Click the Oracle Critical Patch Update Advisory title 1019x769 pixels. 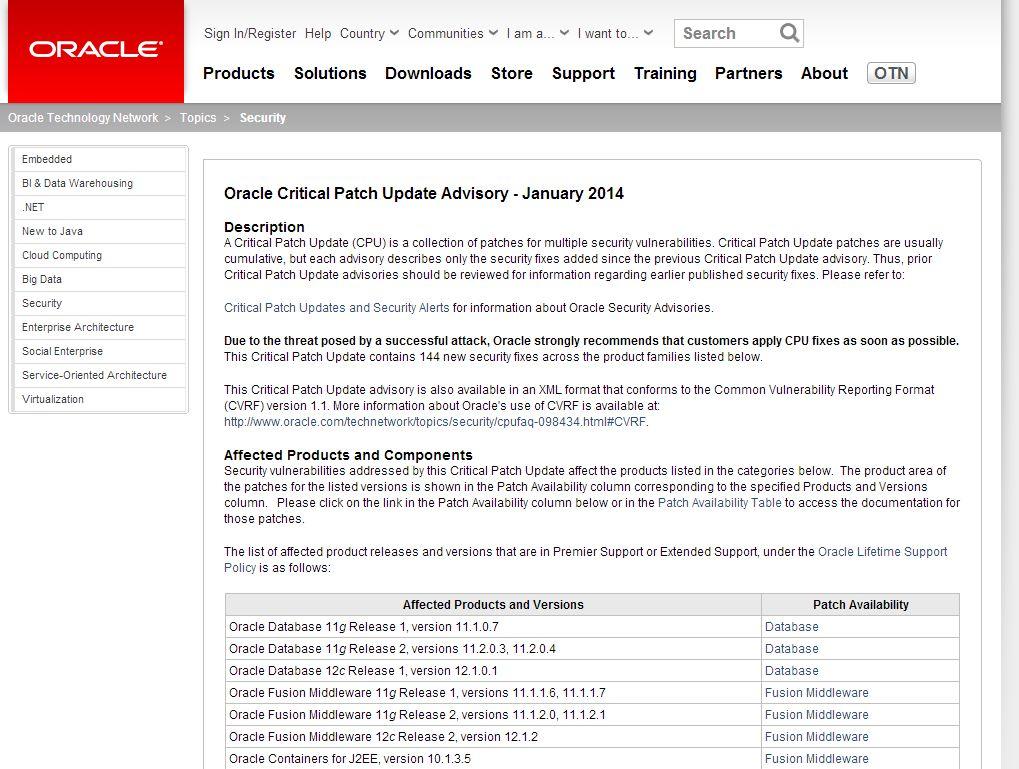pyautogui.click(x=424, y=194)
